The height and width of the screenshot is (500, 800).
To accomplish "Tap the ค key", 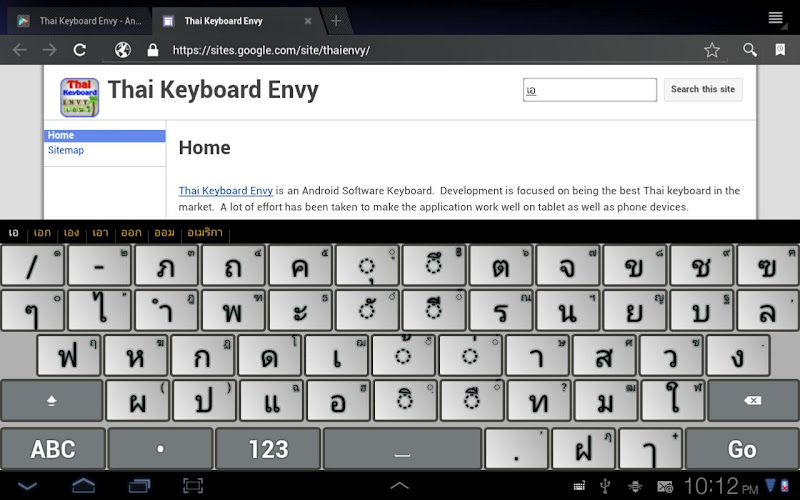I will (300, 266).
